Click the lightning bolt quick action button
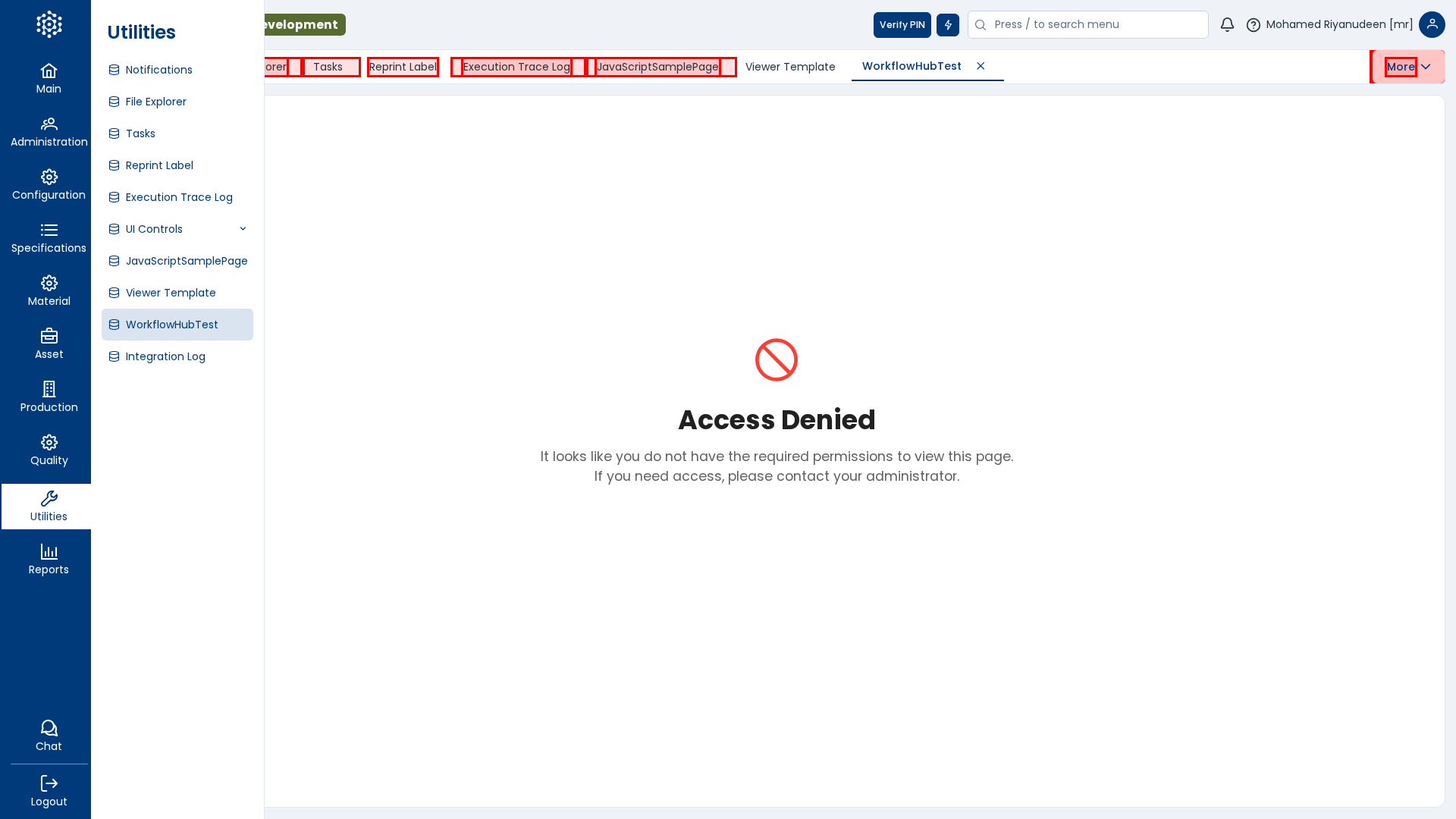The width and height of the screenshot is (1456, 819). pyautogui.click(x=947, y=25)
